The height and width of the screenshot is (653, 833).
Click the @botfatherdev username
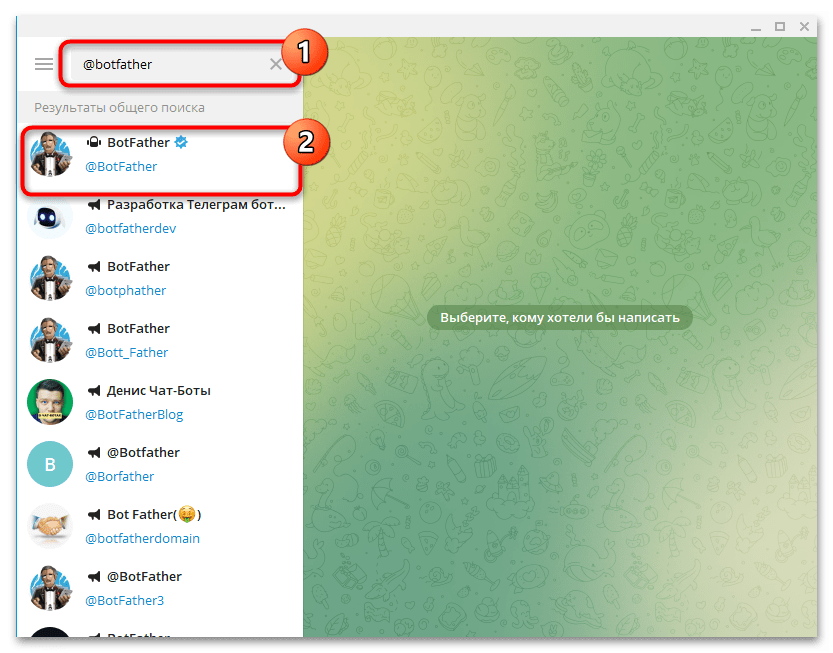click(x=131, y=228)
